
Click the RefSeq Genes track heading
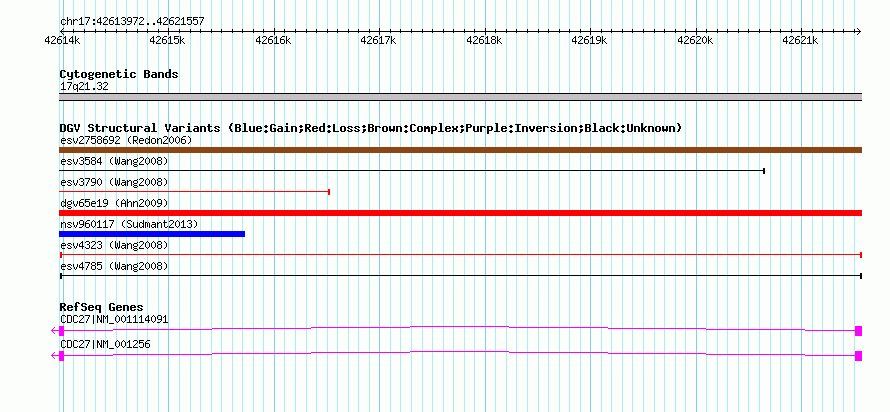coord(101,308)
